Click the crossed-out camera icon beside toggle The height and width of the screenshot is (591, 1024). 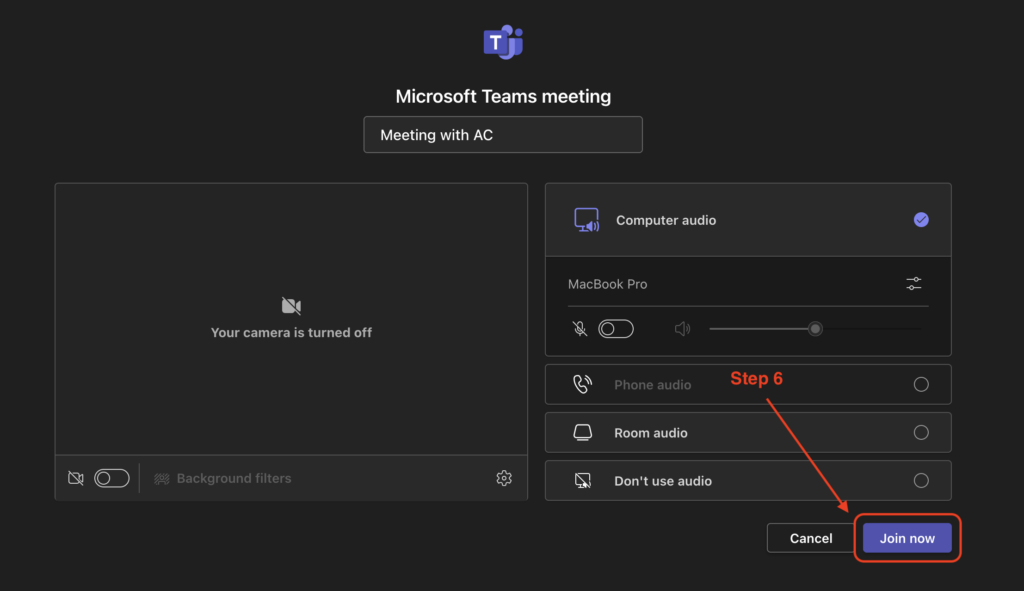point(75,479)
